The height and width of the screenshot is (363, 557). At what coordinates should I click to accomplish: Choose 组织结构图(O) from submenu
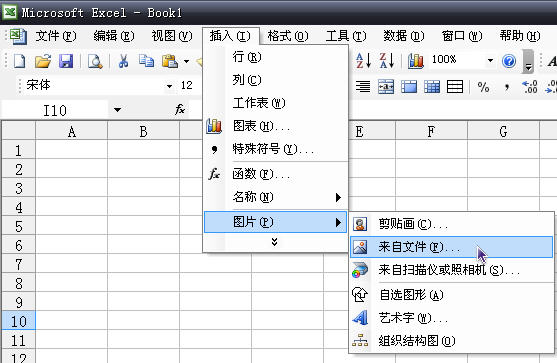click(451, 341)
